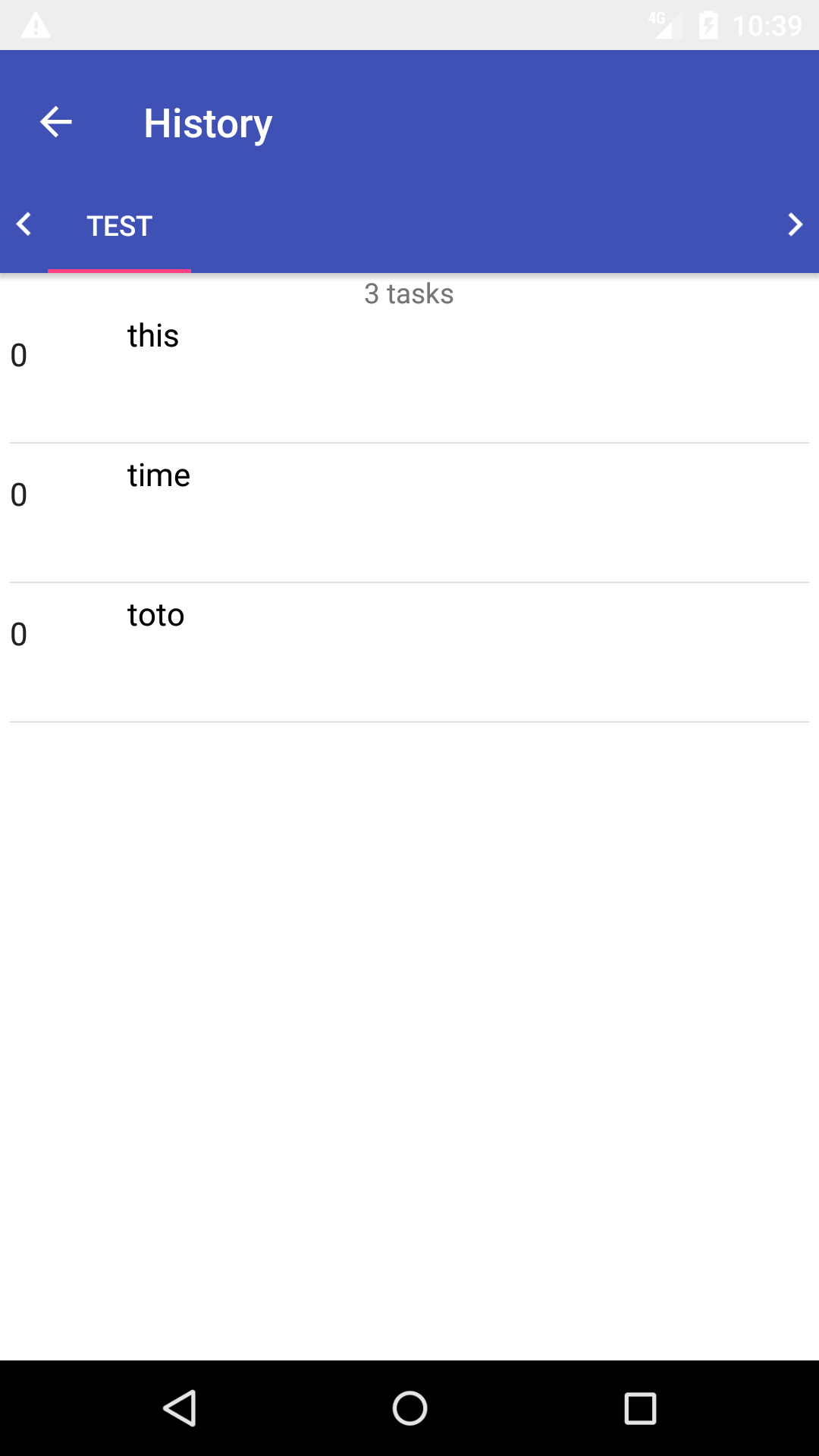The image size is (819, 1456).
Task: Open recent apps with square button
Action: pyautogui.click(x=640, y=1408)
